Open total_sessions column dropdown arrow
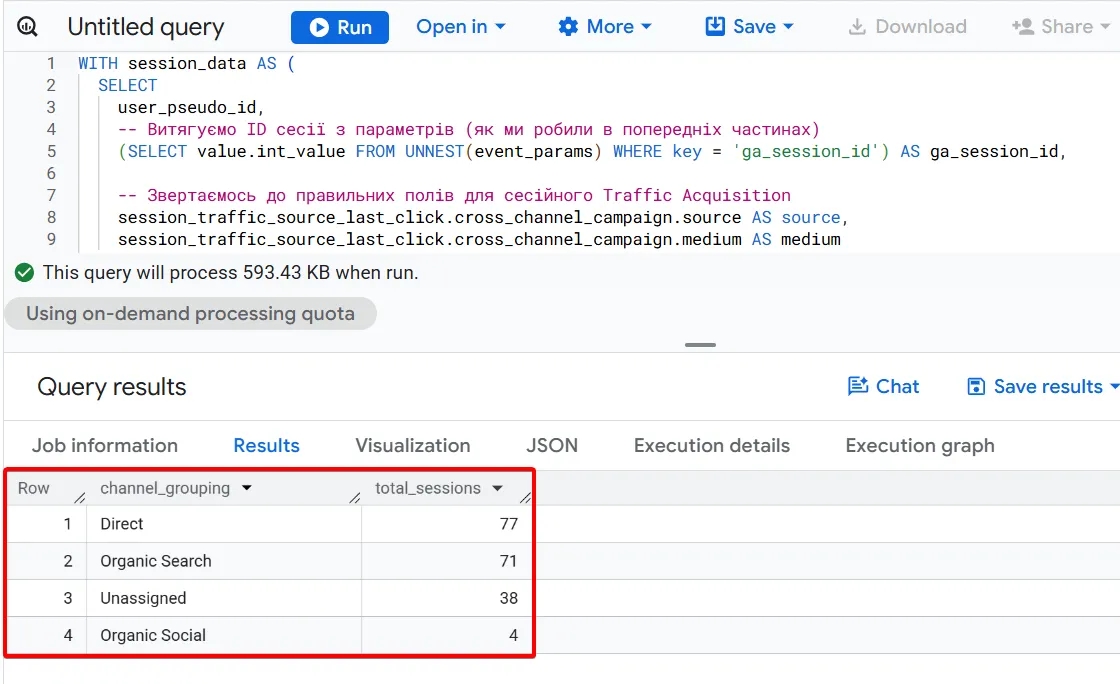This screenshot has width=1120, height=684. pos(497,488)
